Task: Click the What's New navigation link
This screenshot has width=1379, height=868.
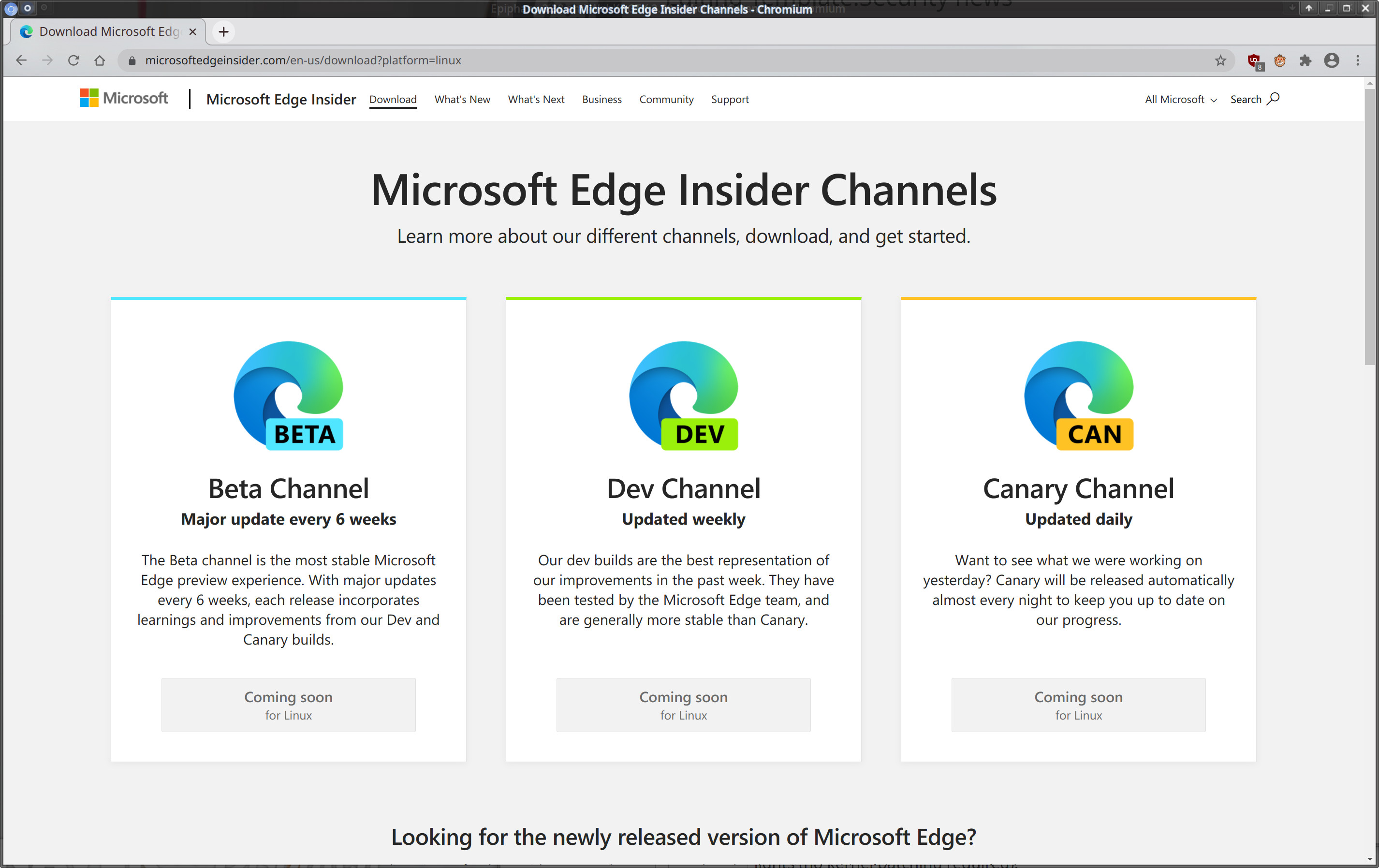Action: click(461, 99)
